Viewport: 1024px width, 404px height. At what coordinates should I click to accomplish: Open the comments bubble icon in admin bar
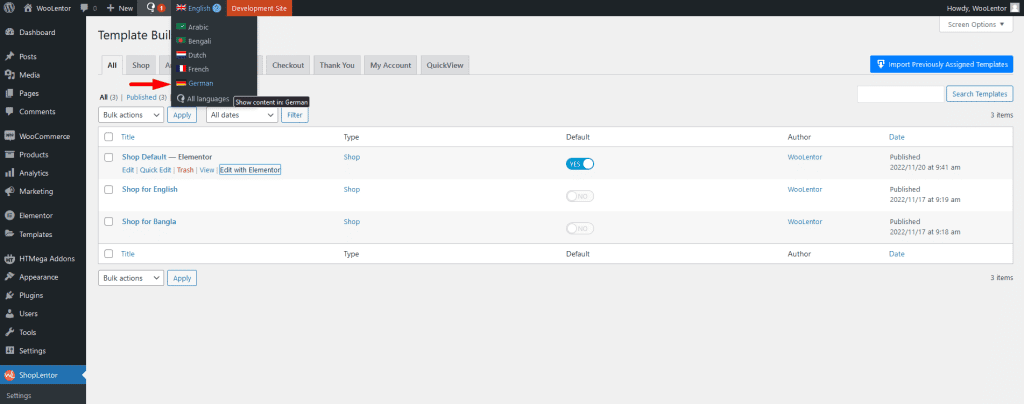click(84, 8)
